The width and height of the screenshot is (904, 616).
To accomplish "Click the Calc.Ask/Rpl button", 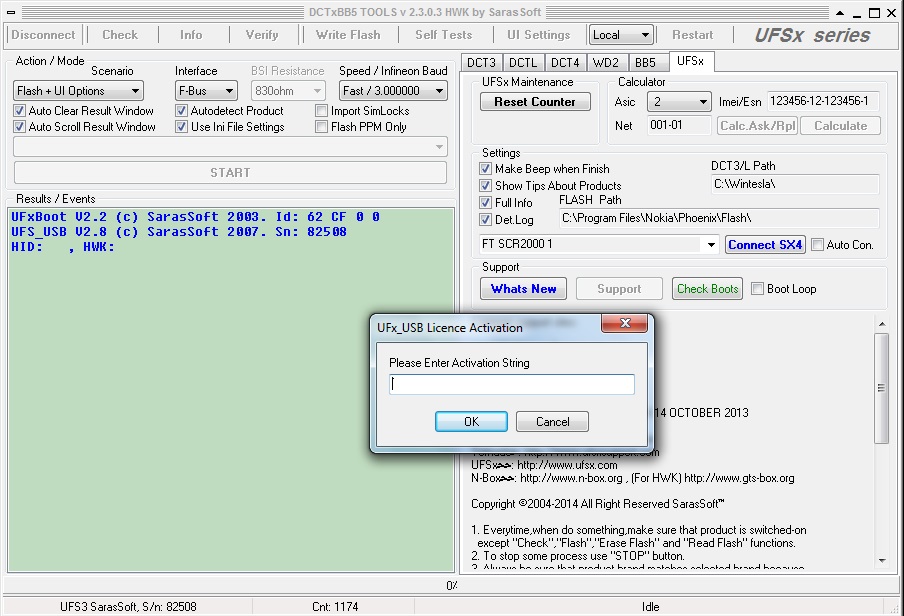I will [x=758, y=126].
